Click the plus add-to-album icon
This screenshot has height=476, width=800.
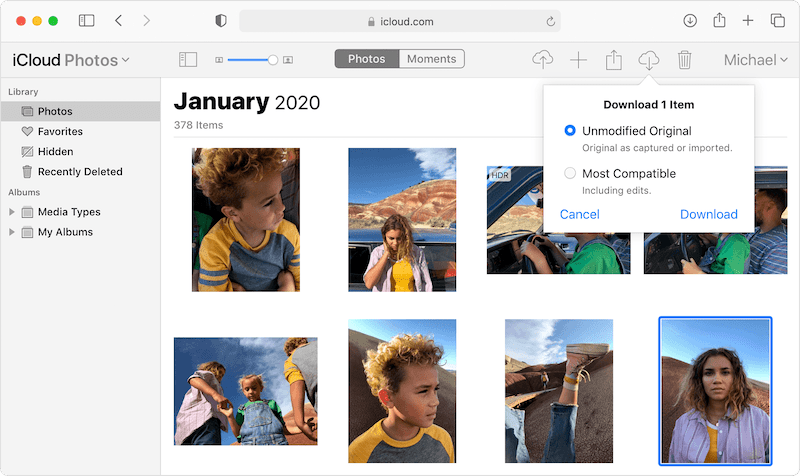[x=578, y=60]
